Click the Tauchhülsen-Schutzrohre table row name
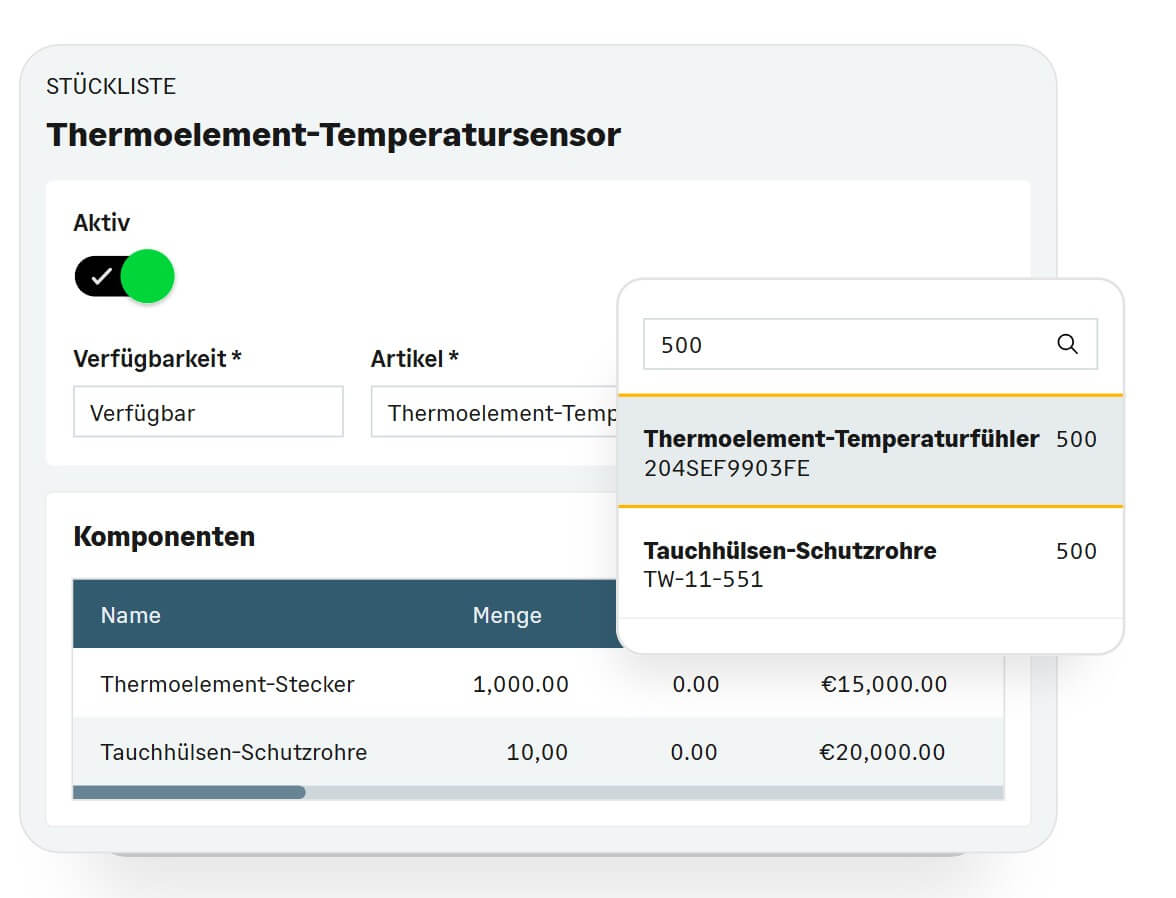The height and width of the screenshot is (898, 1176). coord(234,752)
